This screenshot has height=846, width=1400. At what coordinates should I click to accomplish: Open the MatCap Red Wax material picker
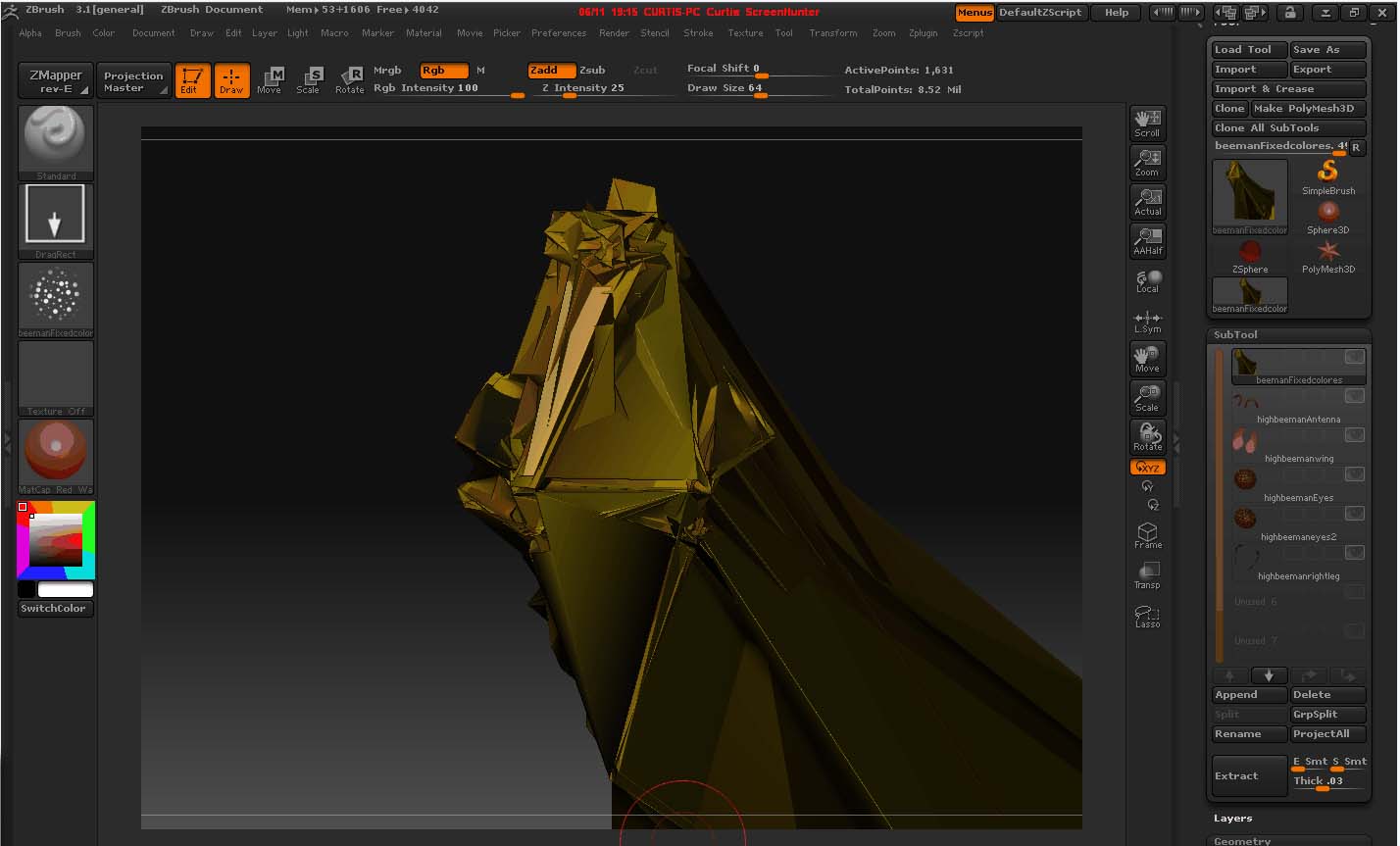click(x=56, y=457)
